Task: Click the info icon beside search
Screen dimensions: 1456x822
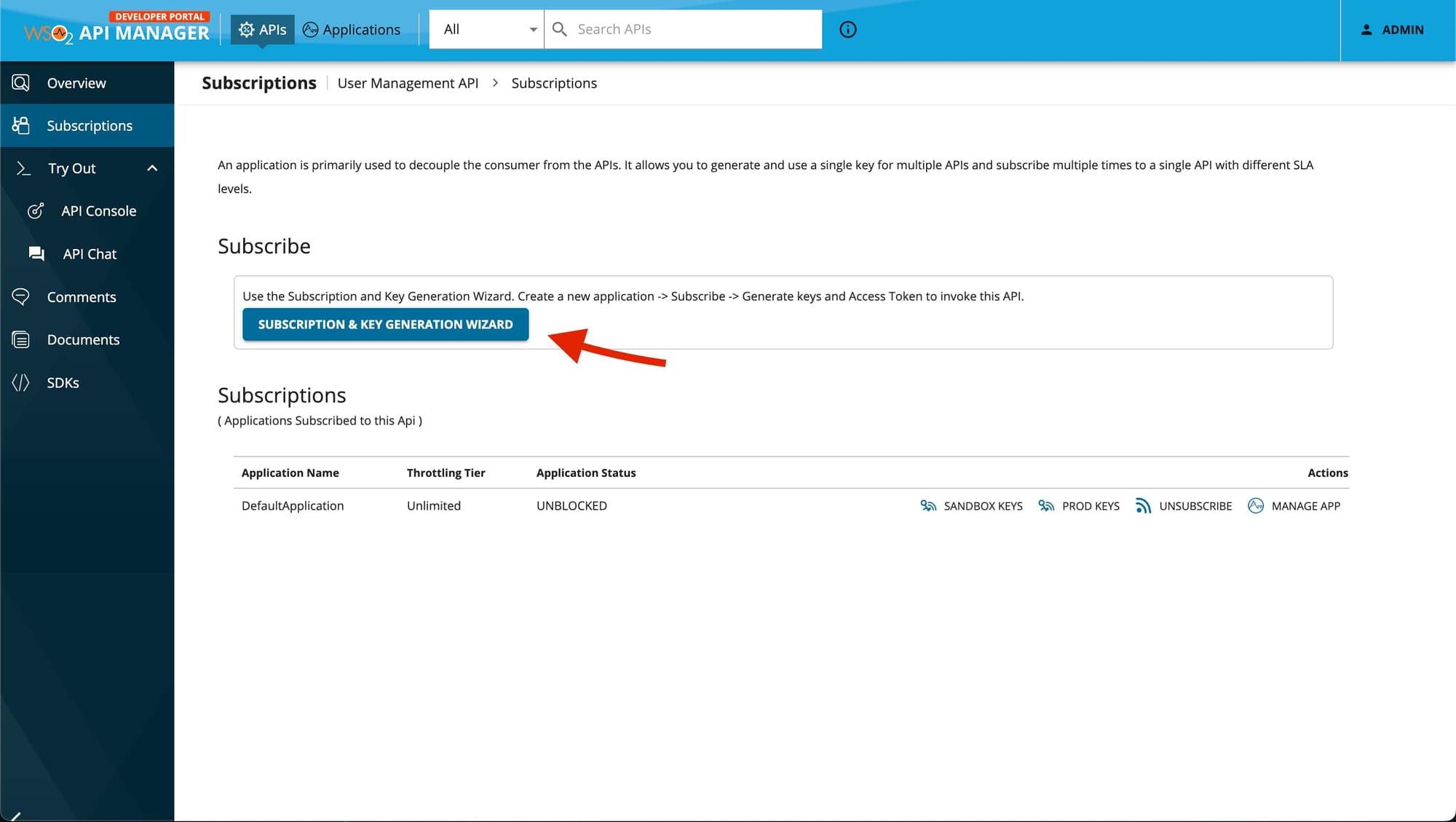Action: 848,29
